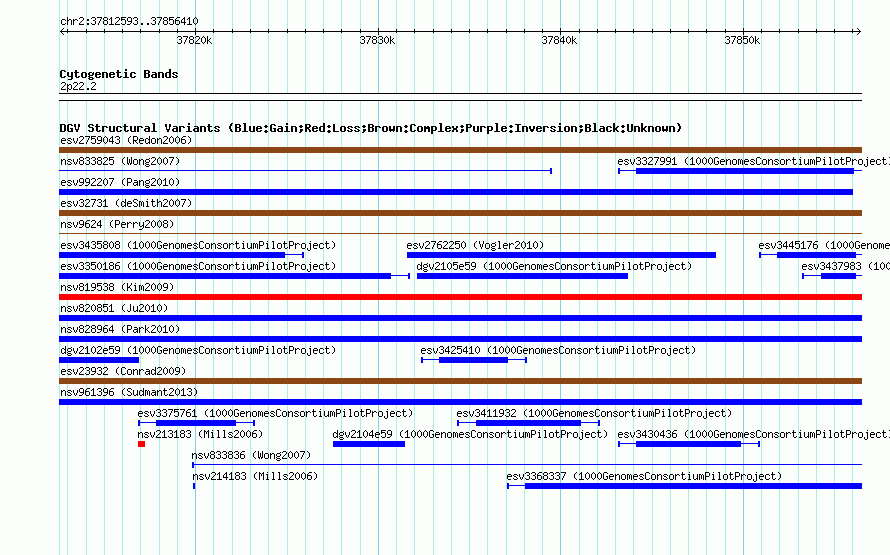Click the esv2759043 (Redon2006) label
The image size is (890, 555).
point(126,140)
